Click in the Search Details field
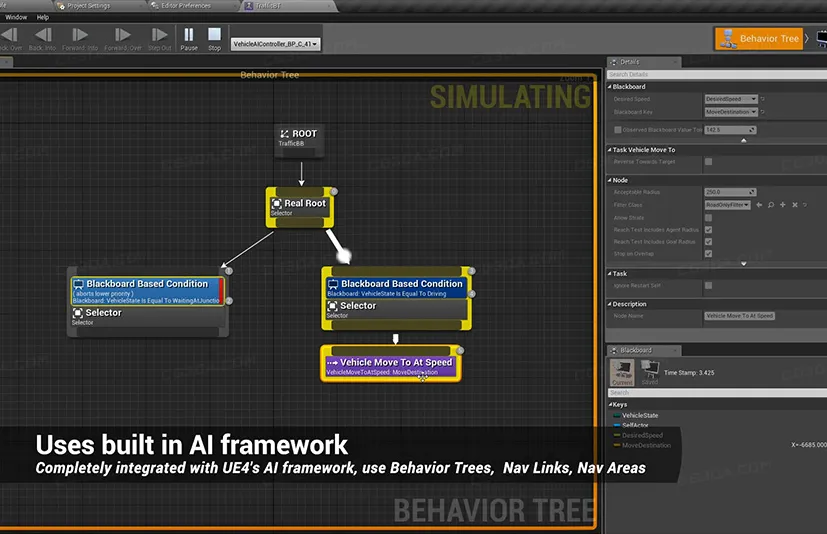 (x=717, y=74)
